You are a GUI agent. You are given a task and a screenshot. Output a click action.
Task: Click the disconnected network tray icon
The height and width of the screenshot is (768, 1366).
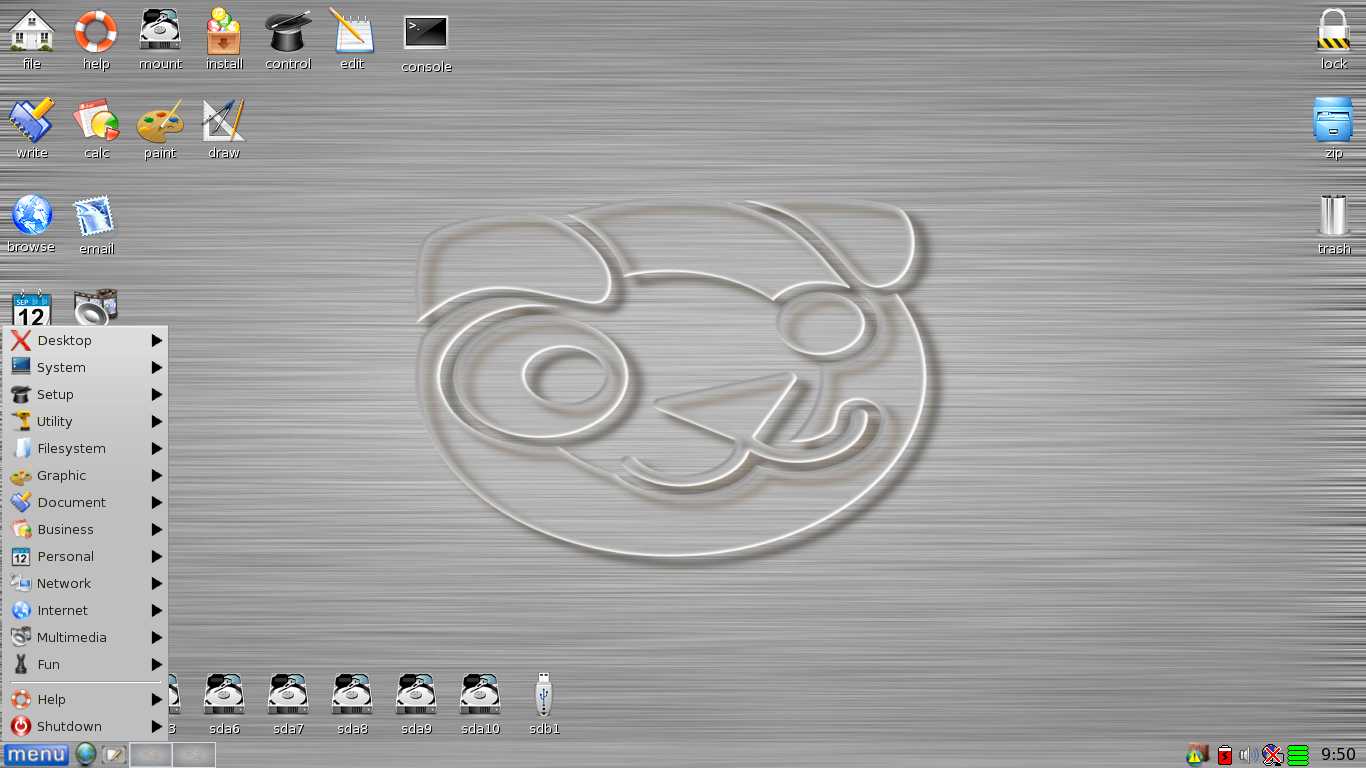click(1272, 755)
